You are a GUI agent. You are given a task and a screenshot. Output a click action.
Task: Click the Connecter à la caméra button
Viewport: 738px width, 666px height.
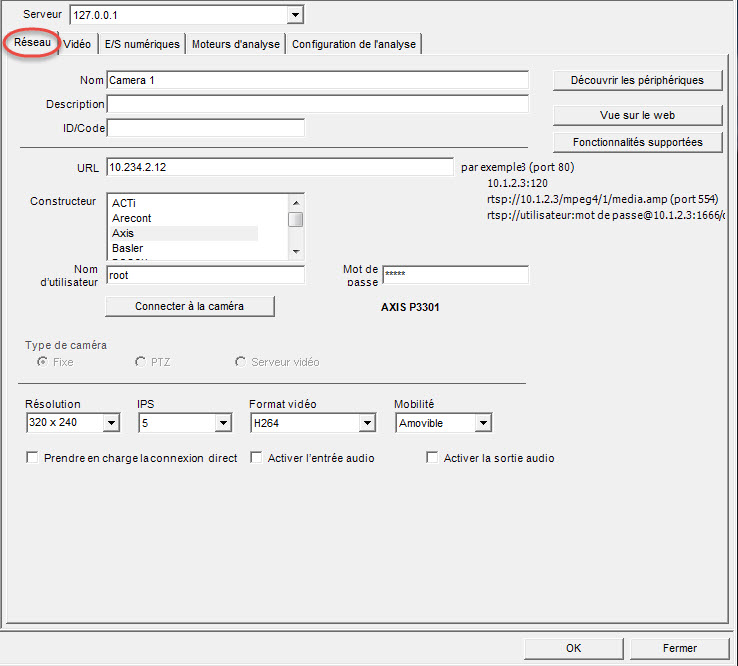[190, 306]
